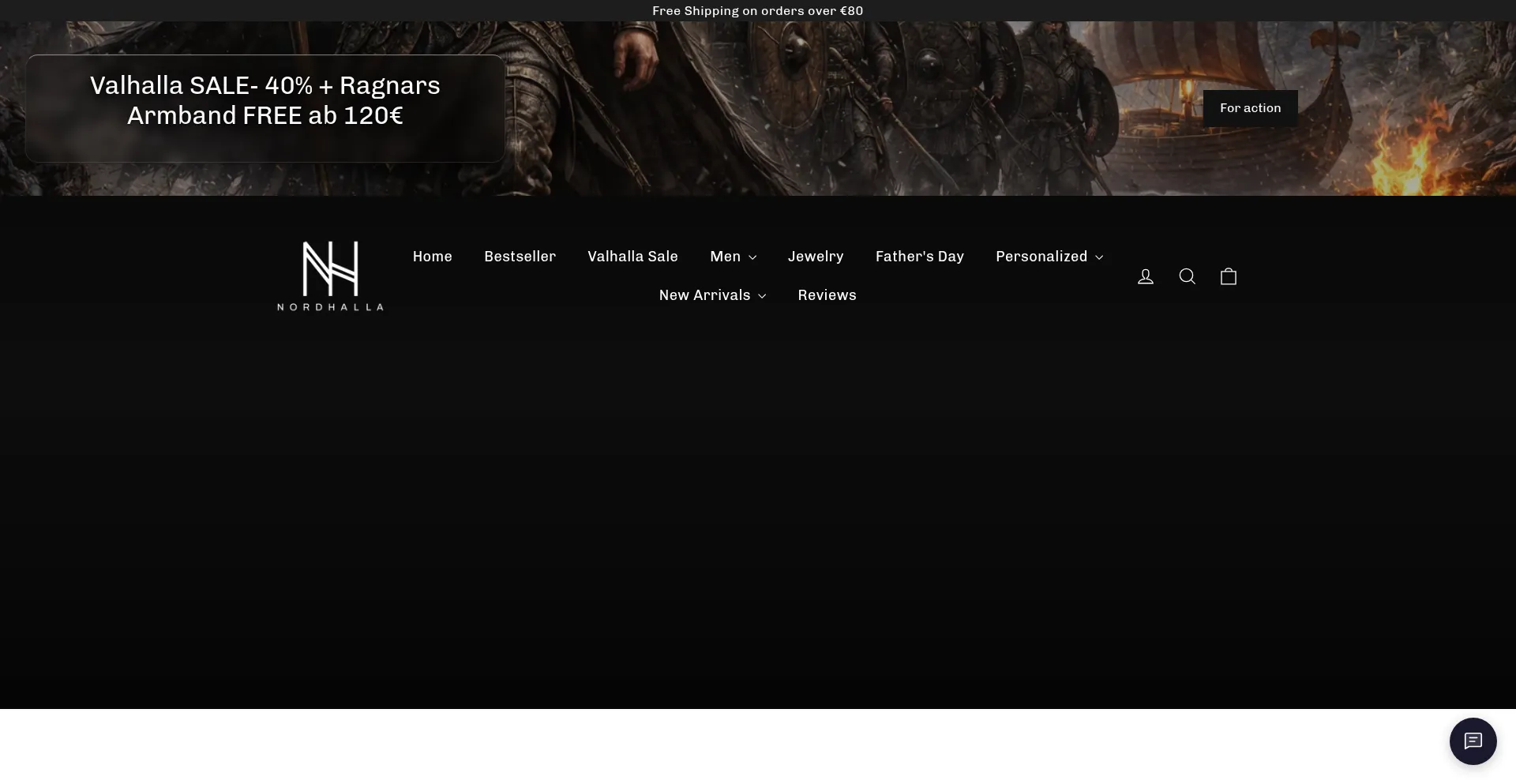The image size is (1516, 784).
Task: Open the Reviews menu item
Action: [x=827, y=295]
